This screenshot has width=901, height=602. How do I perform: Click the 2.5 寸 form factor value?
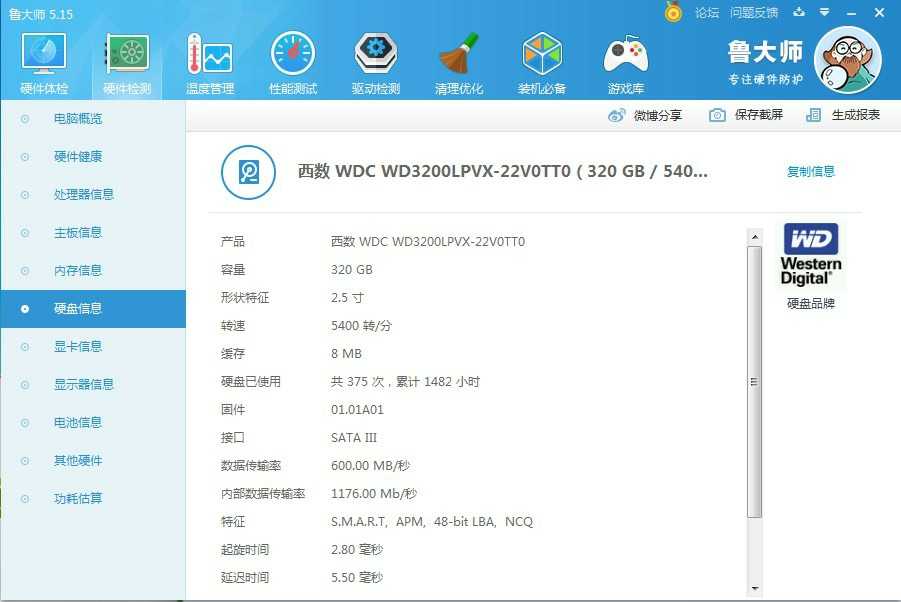coord(347,298)
